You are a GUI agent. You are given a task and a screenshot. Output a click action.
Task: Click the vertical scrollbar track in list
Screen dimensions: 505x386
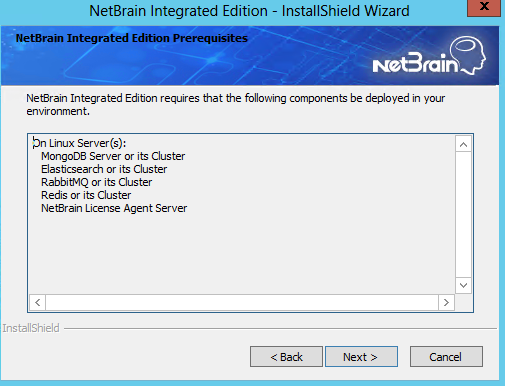click(463, 215)
